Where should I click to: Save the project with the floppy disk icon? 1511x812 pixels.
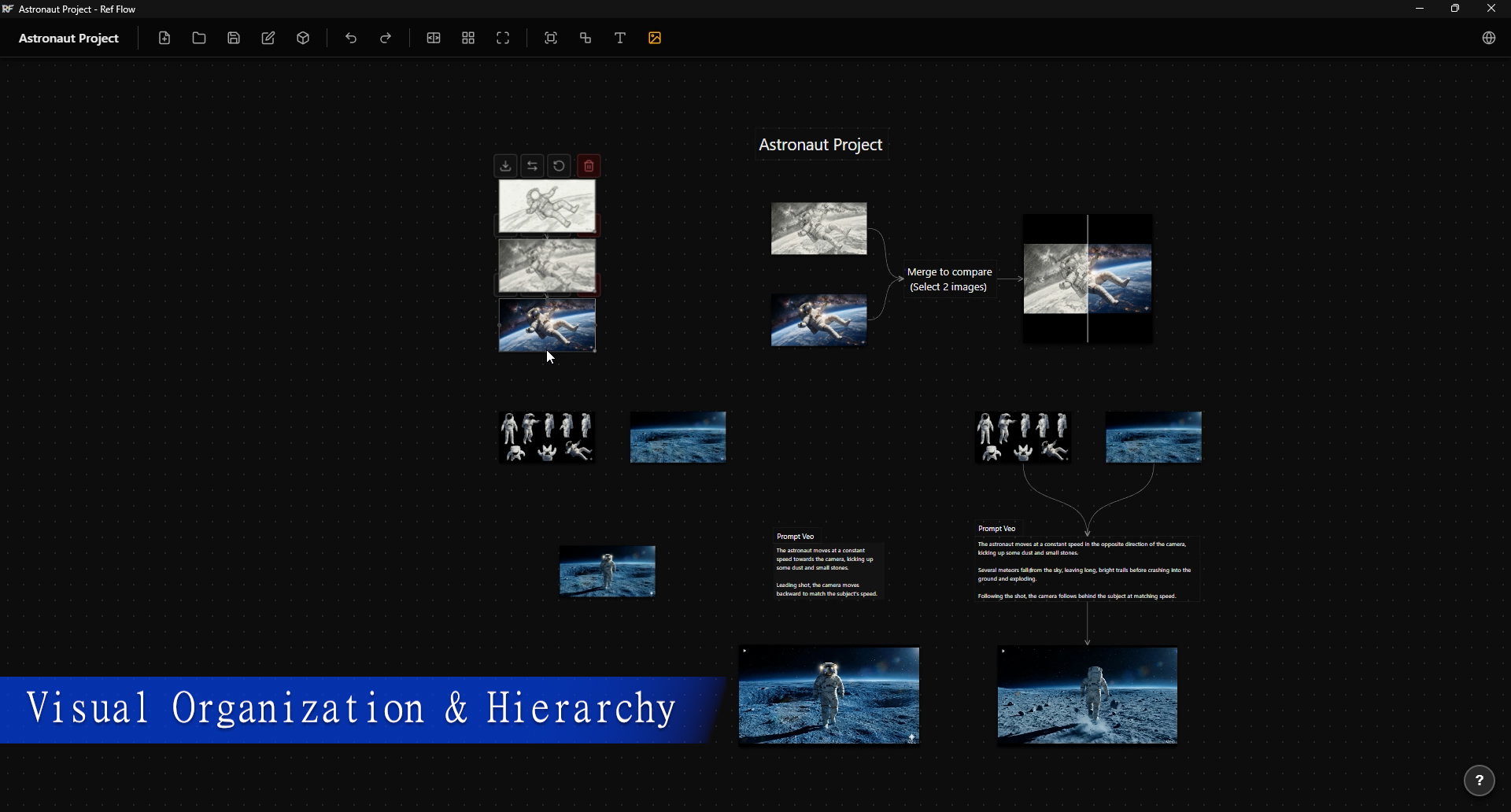tap(234, 38)
